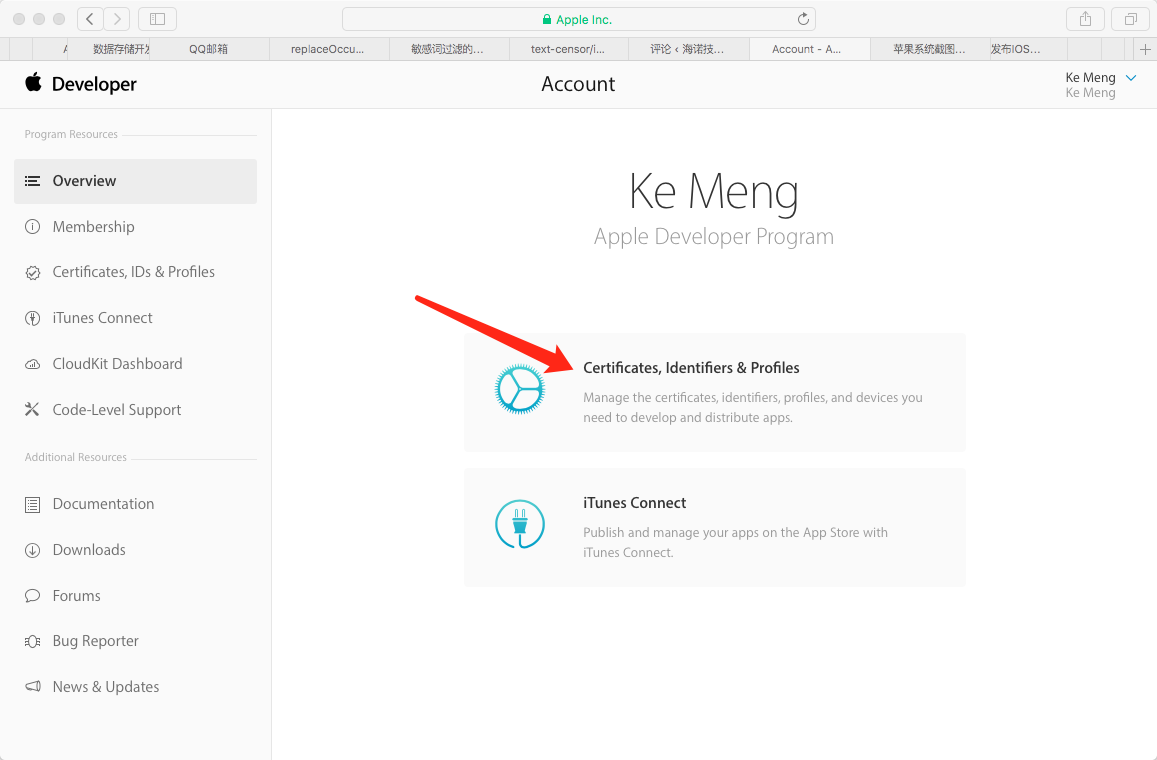
Task: Click the CloudKit Dashboard cloud icon
Action: 32,364
